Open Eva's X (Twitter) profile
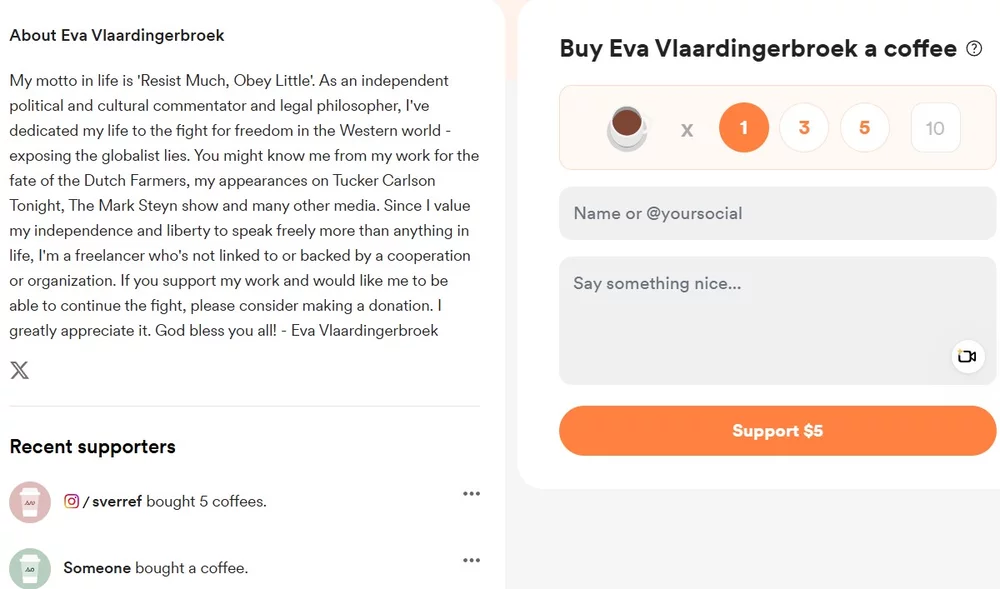Image resolution: width=1000 pixels, height=589 pixels. pyautogui.click(x=19, y=370)
